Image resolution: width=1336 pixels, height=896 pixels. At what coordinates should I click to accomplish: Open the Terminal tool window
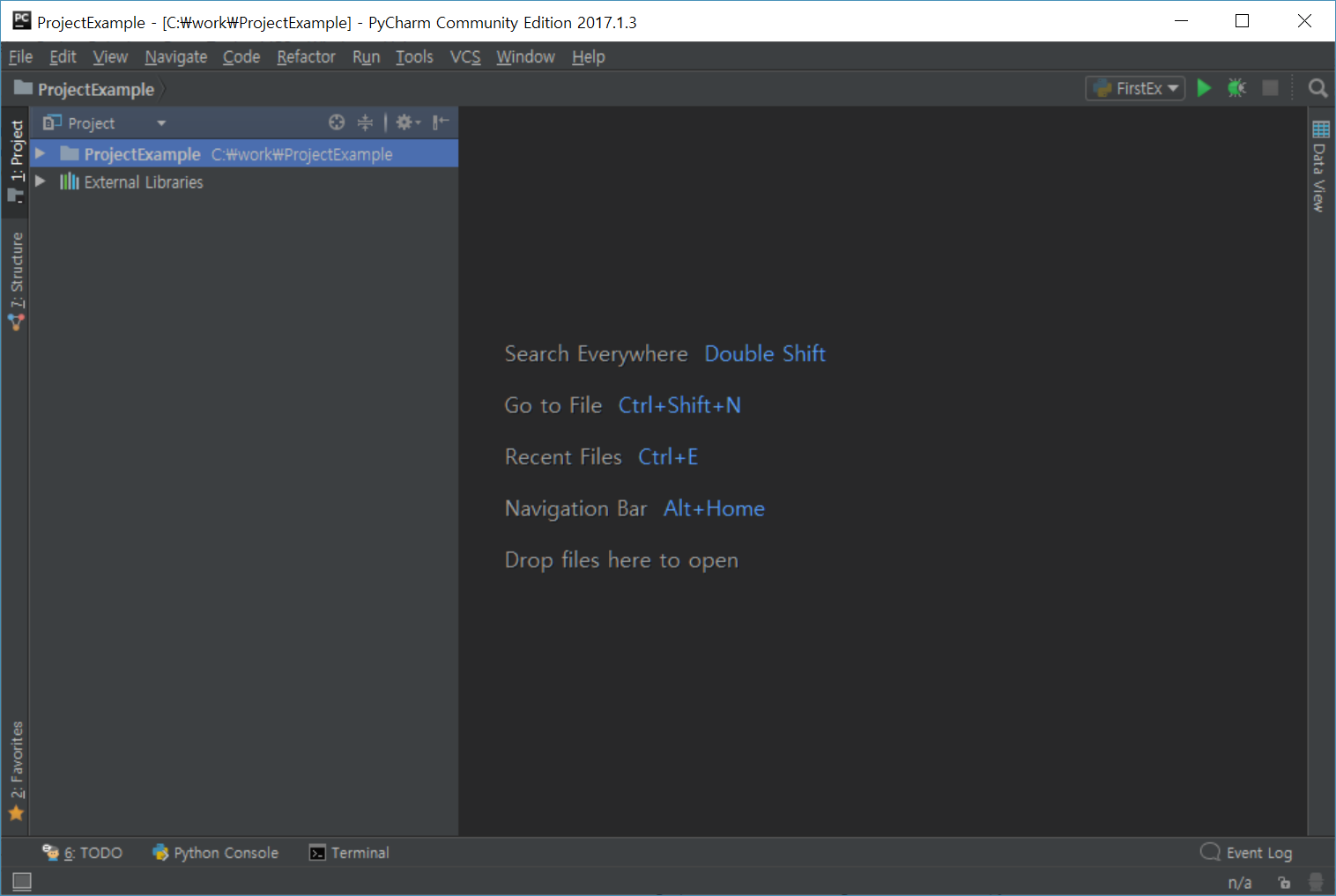(350, 853)
